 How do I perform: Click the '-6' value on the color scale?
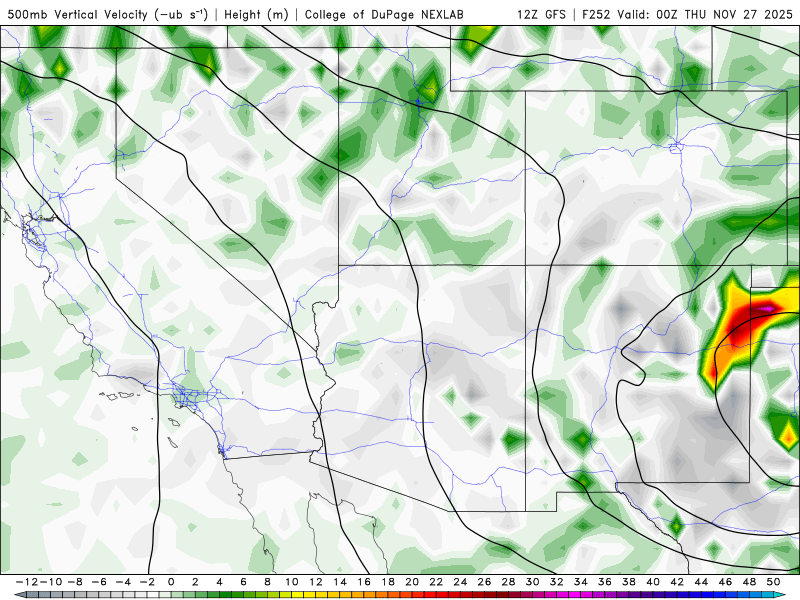coord(99,582)
